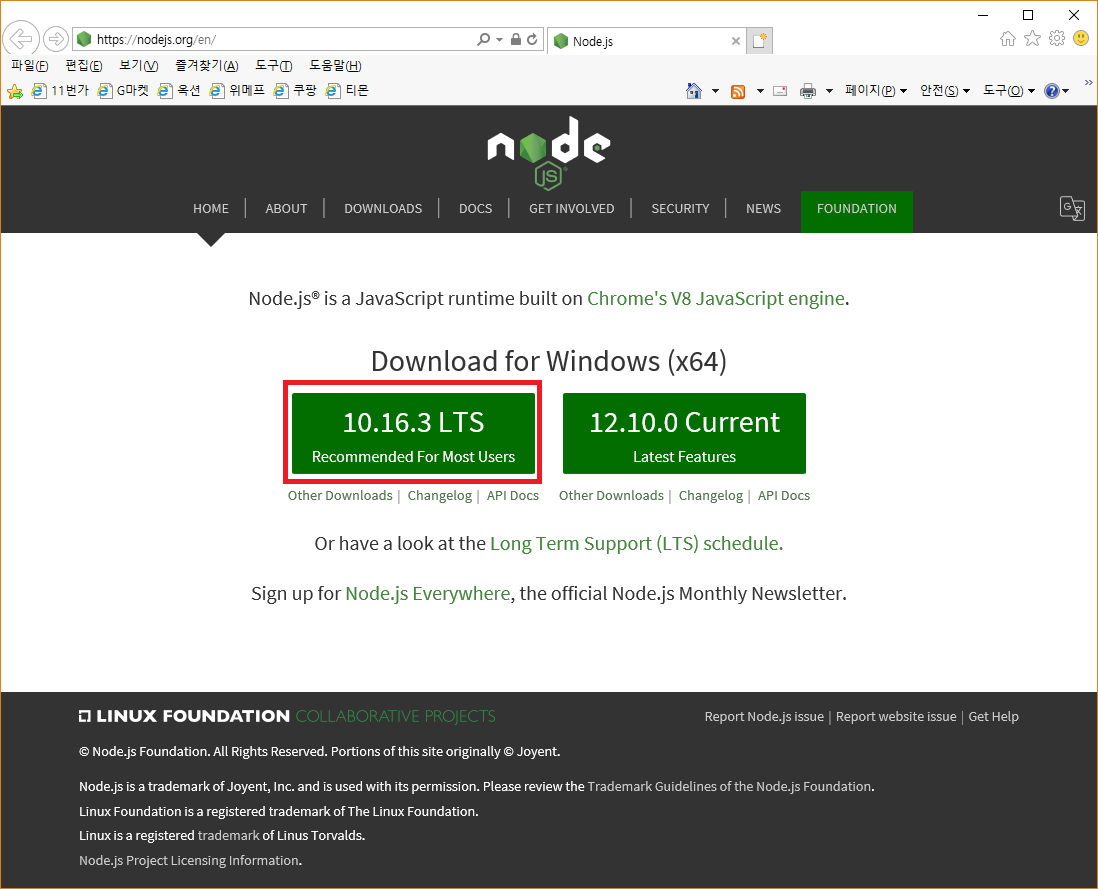Image resolution: width=1098 pixels, height=889 pixels.
Task: Open Changelog under LTS button
Action: [x=440, y=496]
